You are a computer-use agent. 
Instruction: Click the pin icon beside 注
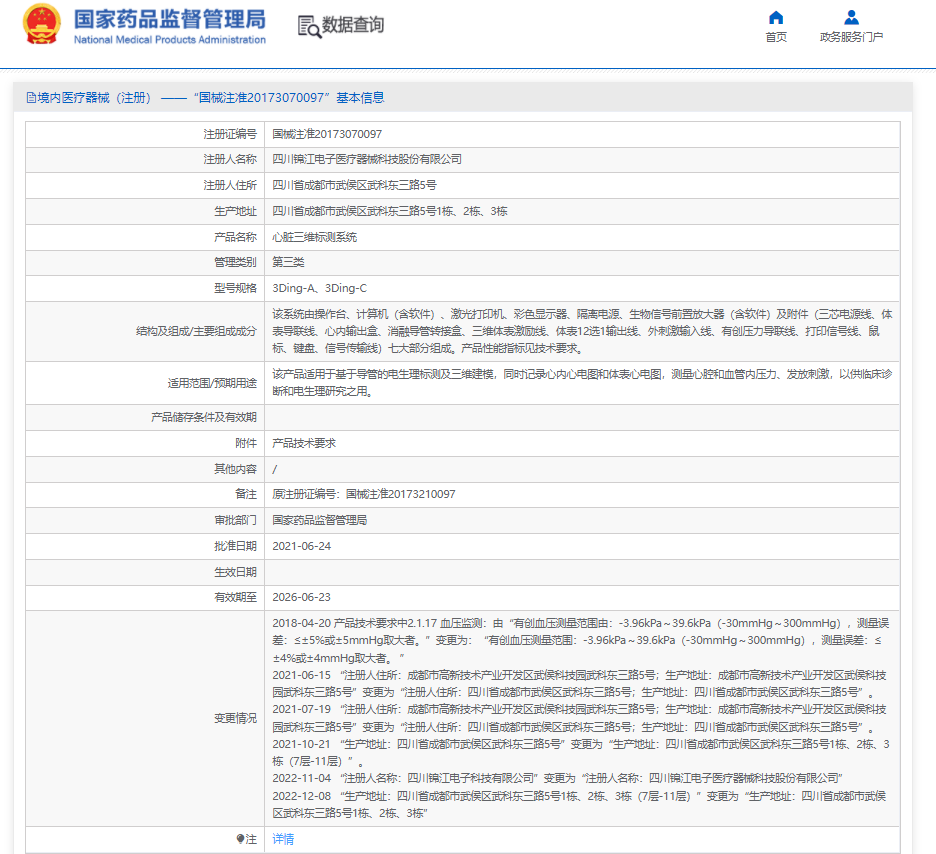coord(240,839)
